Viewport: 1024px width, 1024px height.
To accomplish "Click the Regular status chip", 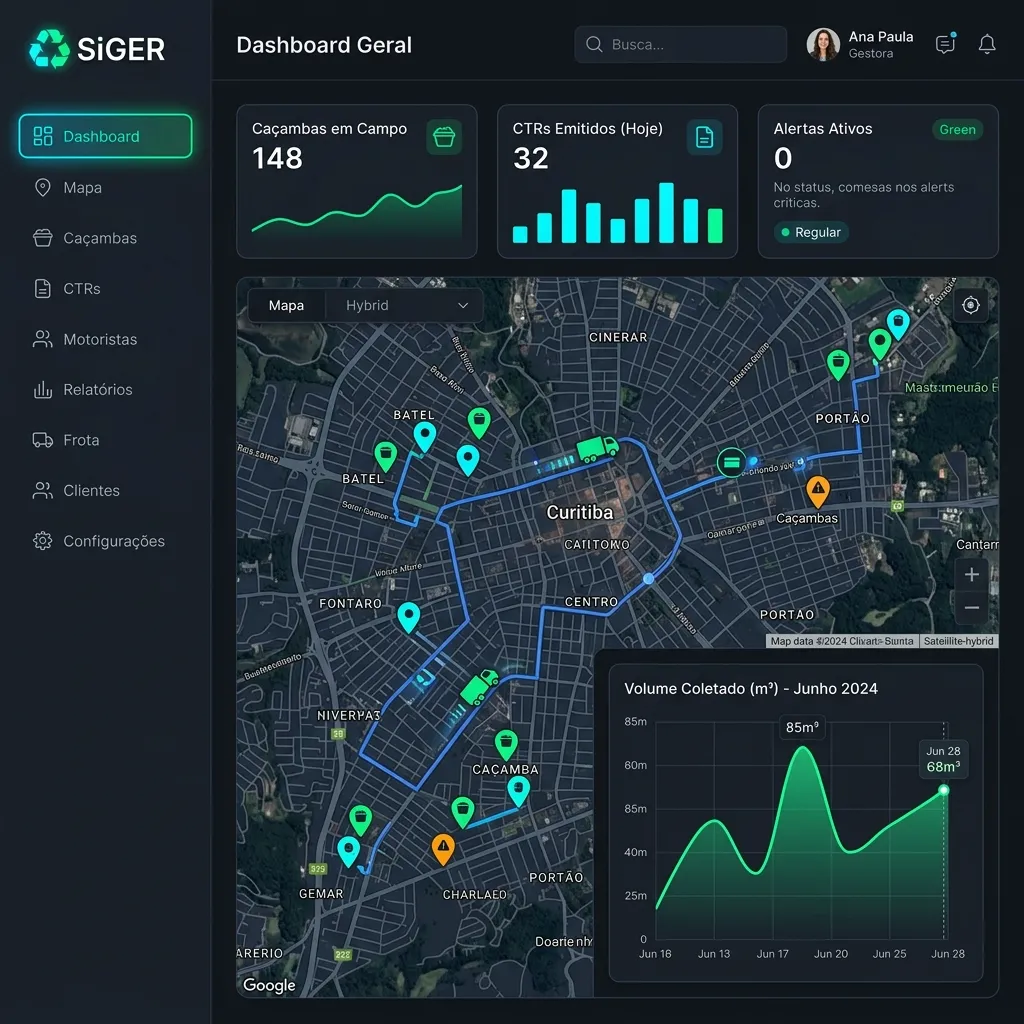I will coord(810,232).
